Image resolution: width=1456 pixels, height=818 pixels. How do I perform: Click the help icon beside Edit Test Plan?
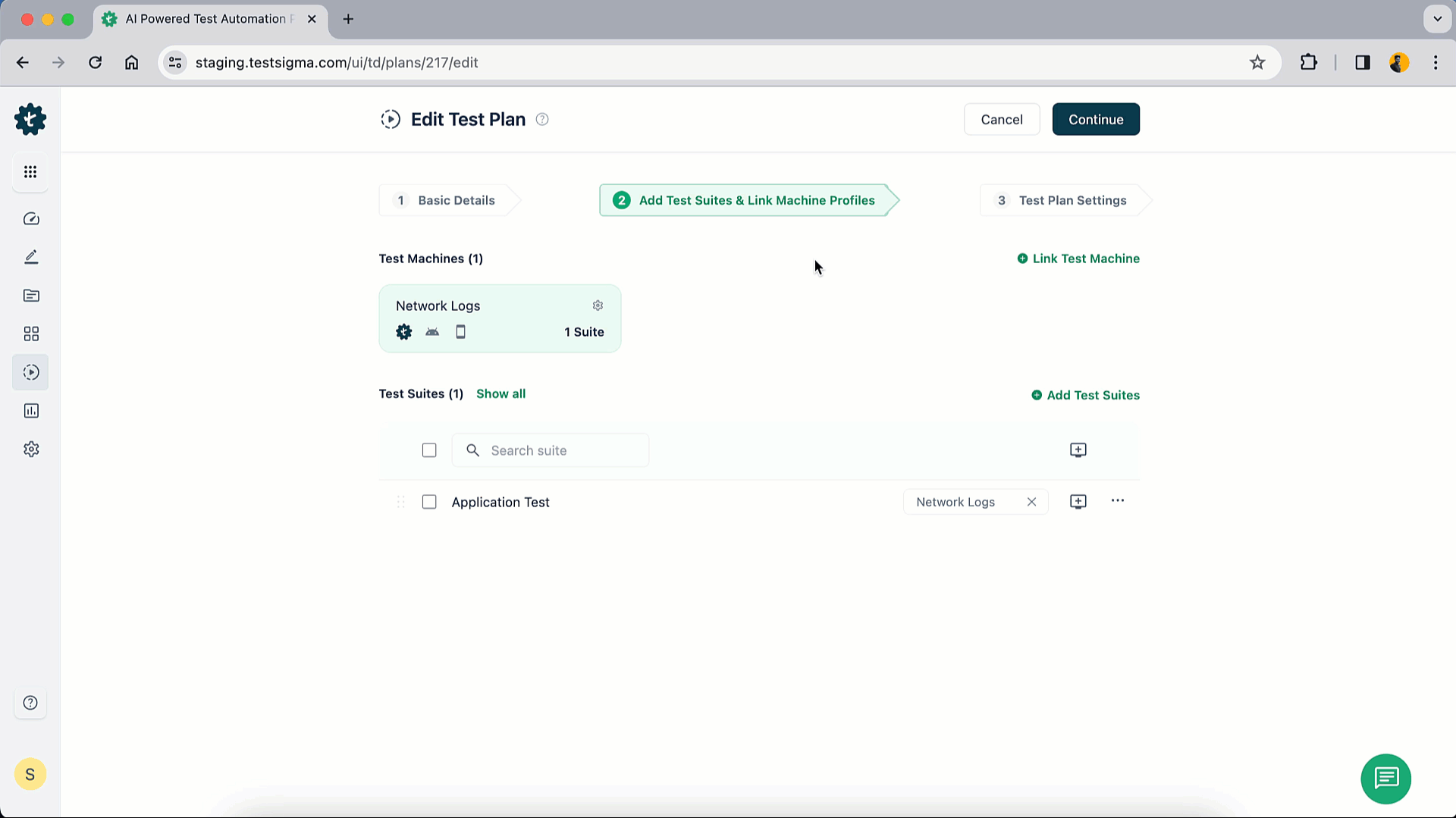point(542,119)
